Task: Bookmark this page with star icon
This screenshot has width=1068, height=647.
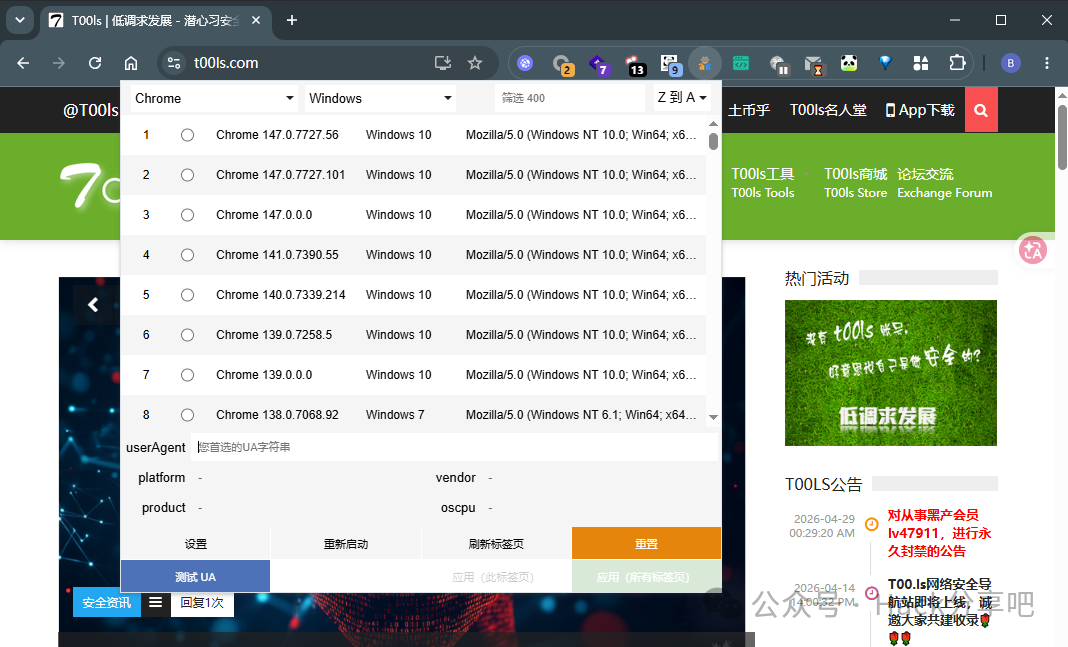Action: coord(475,63)
